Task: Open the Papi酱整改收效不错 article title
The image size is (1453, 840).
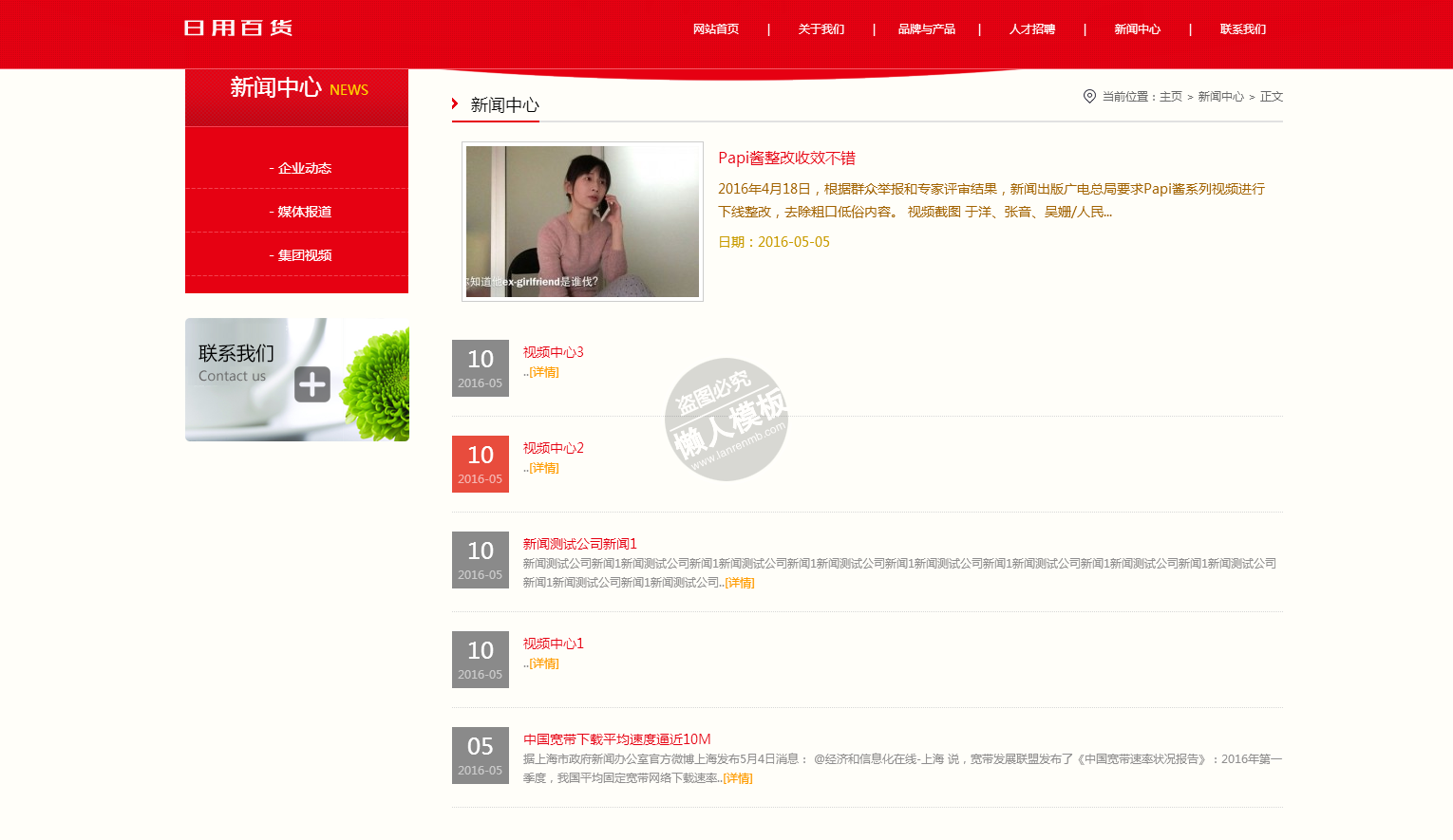Action: [786, 158]
